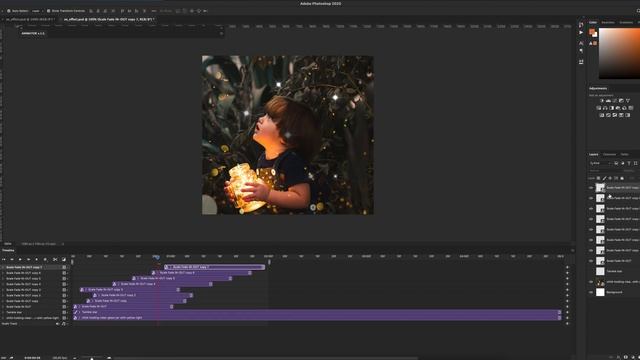Click the foreground color swatch
Viewport: 640px width, 360px height.
[x=591, y=32]
